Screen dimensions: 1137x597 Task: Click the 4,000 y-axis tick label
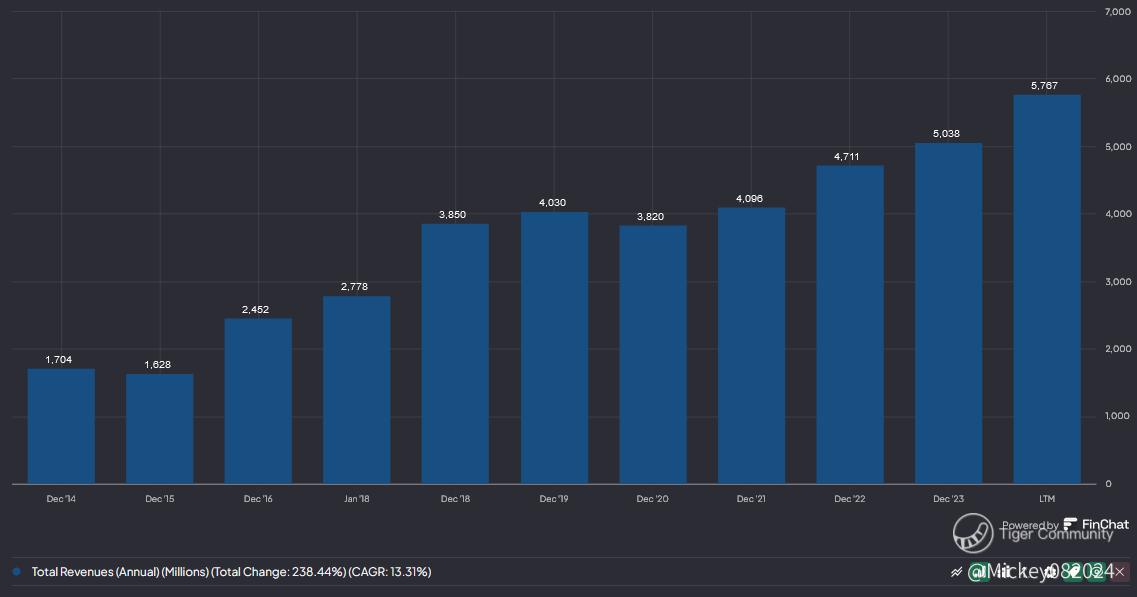pos(1118,214)
